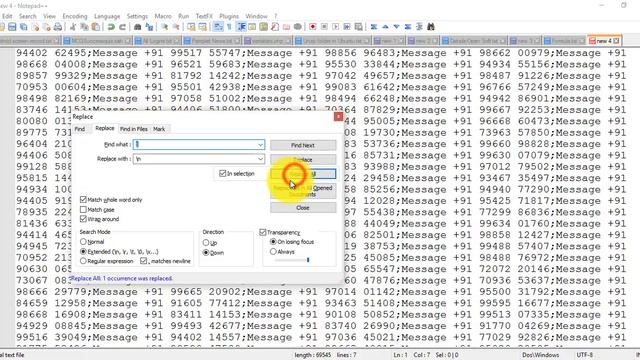Image resolution: width=640 pixels, height=360 pixels.
Task: Select the new 4 document tab
Action: point(604,41)
